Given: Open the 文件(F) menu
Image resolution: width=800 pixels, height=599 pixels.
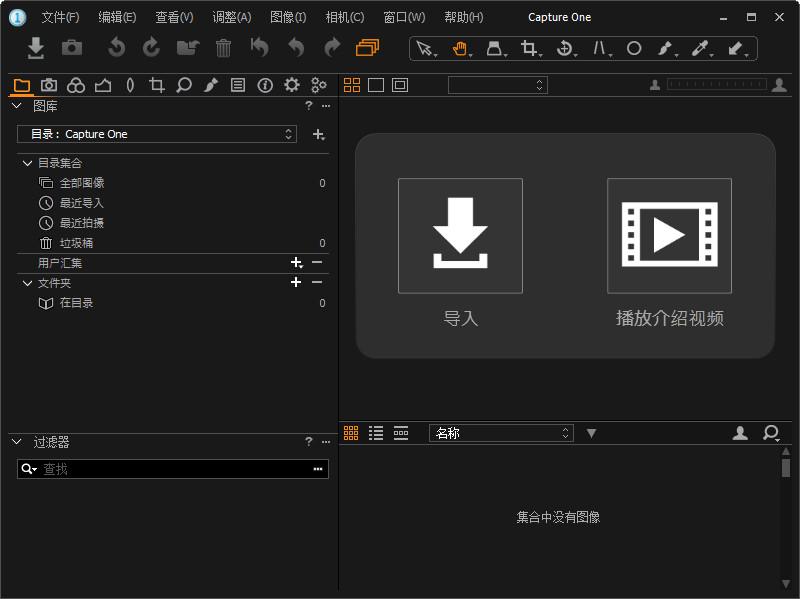Looking at the screenshot, I should (60, 17).
